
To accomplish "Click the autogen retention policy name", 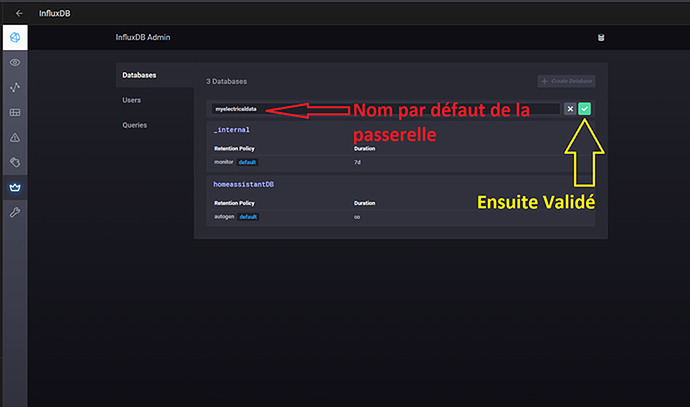I will pos(224,217).
